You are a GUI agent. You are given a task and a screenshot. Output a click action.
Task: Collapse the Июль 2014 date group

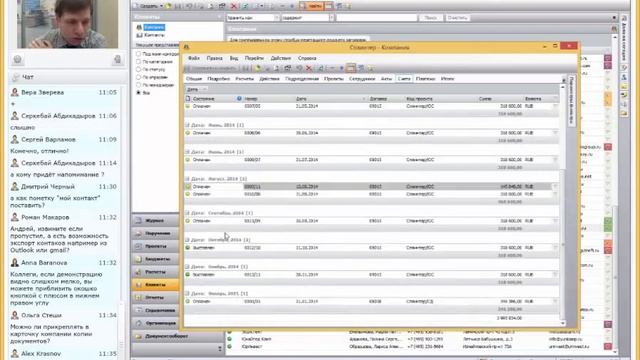coord(187,152)
